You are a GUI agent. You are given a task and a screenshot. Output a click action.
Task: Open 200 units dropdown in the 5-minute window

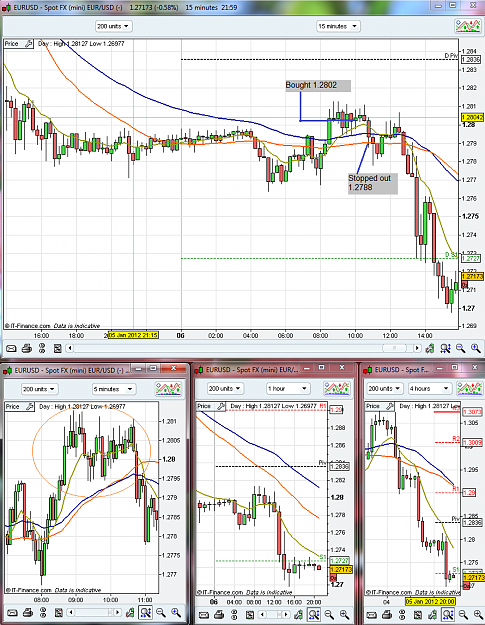[39, 389]
